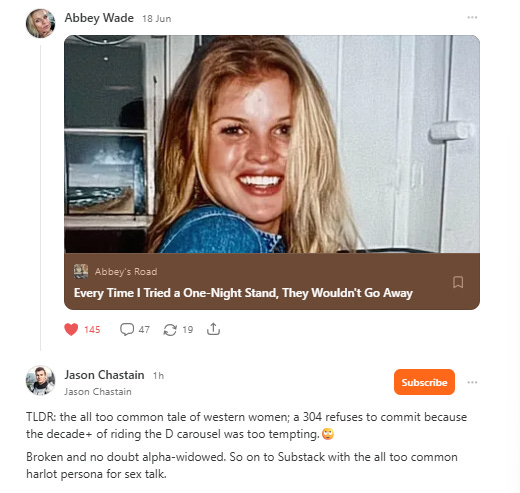
Task: Open the One-Night Stand article title
Action: pos(243,293)
